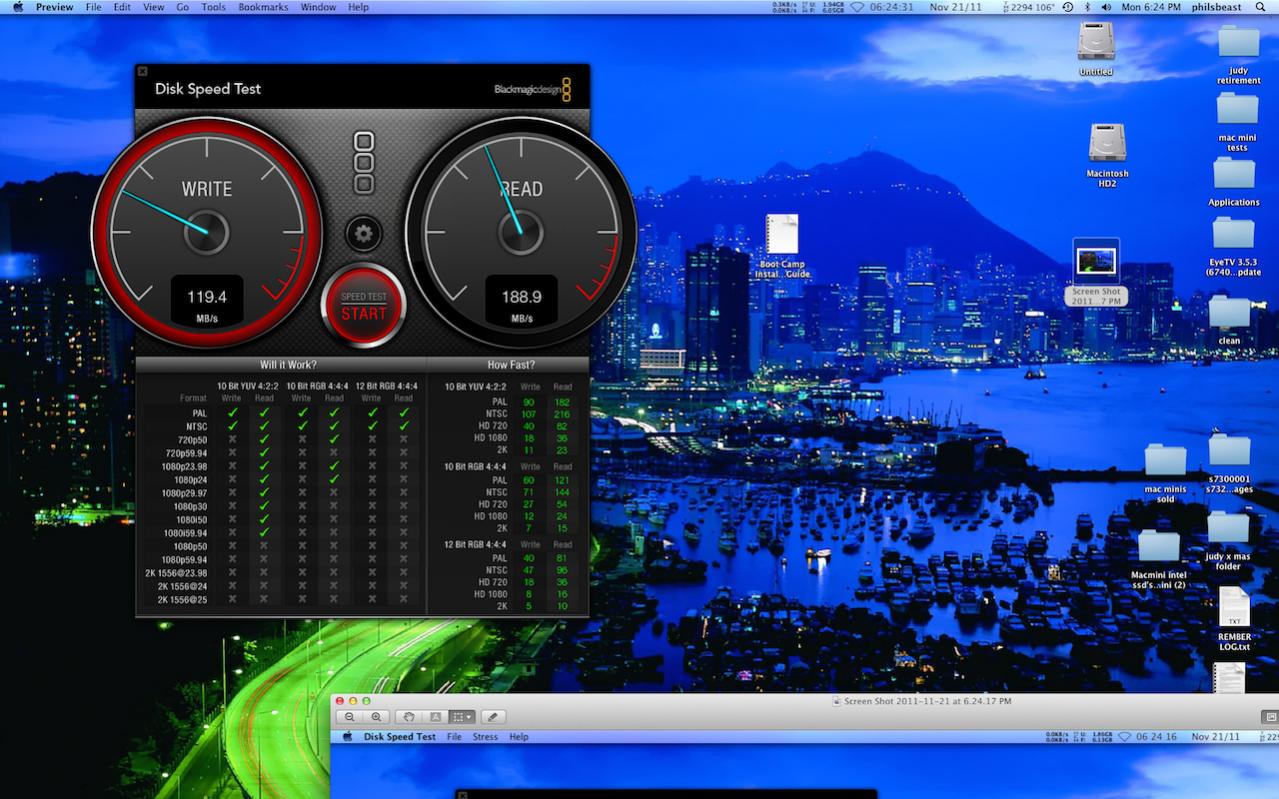Open the Preview application menu
This screenshot has height=799, width=1279.
(x=54, y=7)
